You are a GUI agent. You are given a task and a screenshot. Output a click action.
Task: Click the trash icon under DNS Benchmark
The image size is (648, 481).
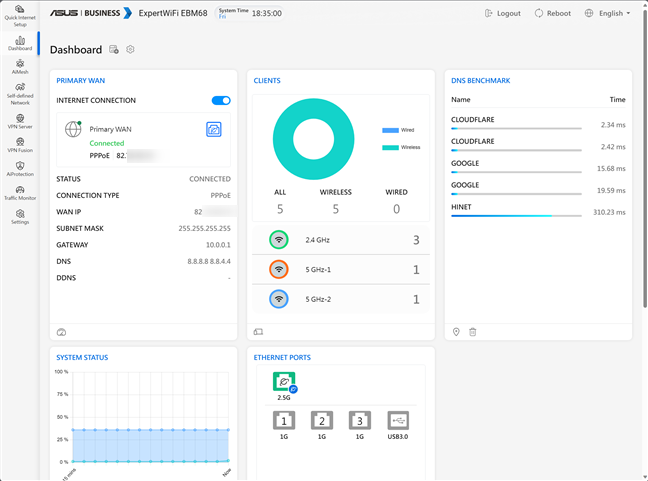tap(473, 332)
